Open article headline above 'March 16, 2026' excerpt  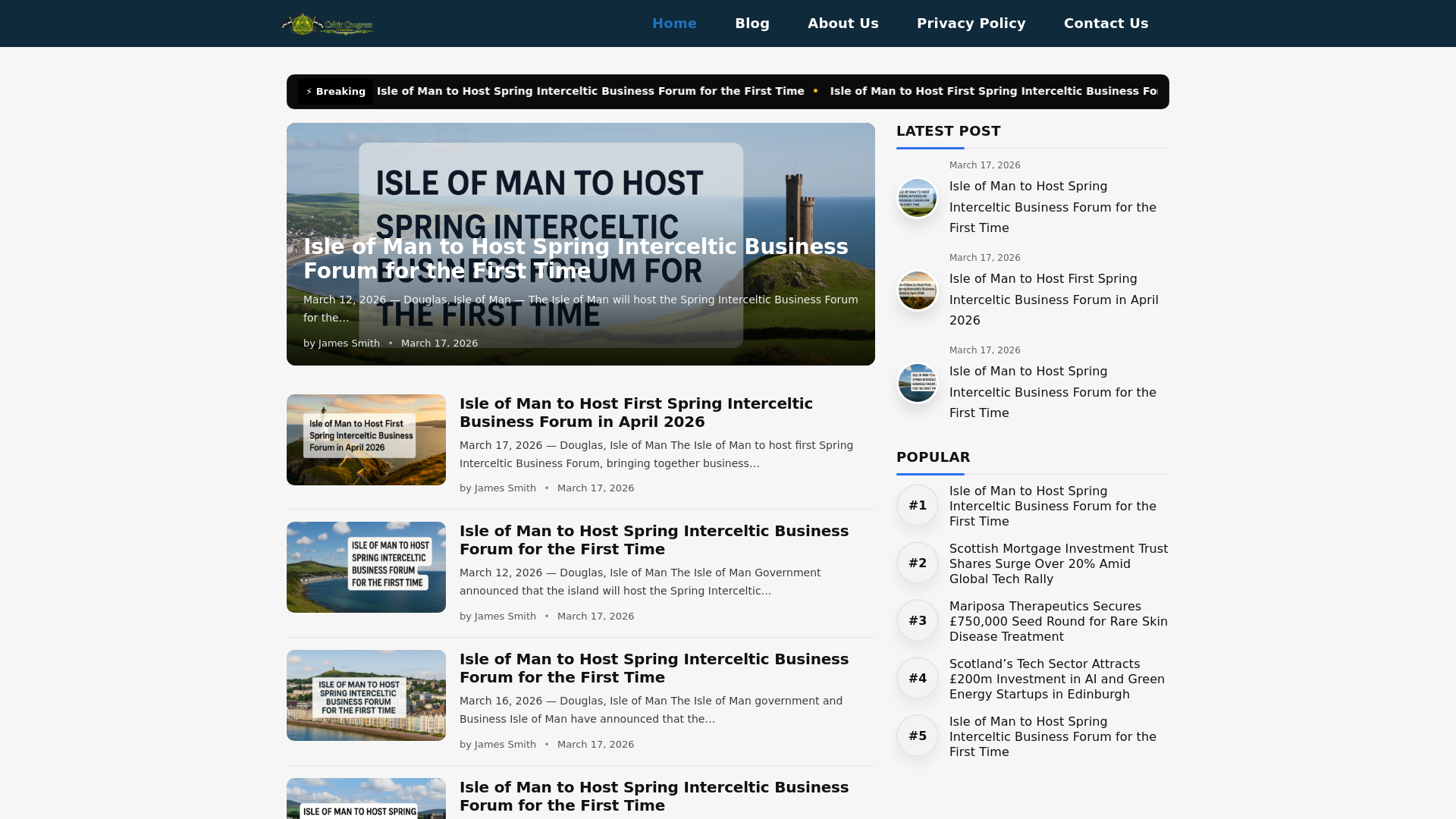(x=654, y=668)
